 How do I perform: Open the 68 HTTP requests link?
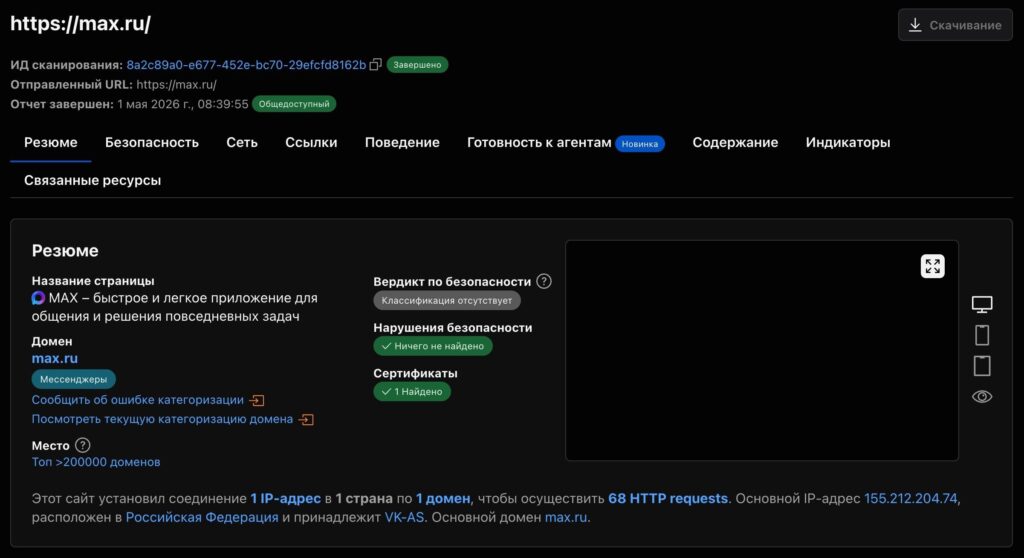[667, 499]
